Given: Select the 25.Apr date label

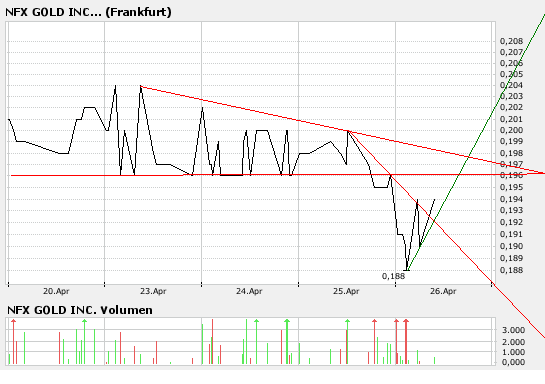Looking at the screenshot, I should pos(346,291).
